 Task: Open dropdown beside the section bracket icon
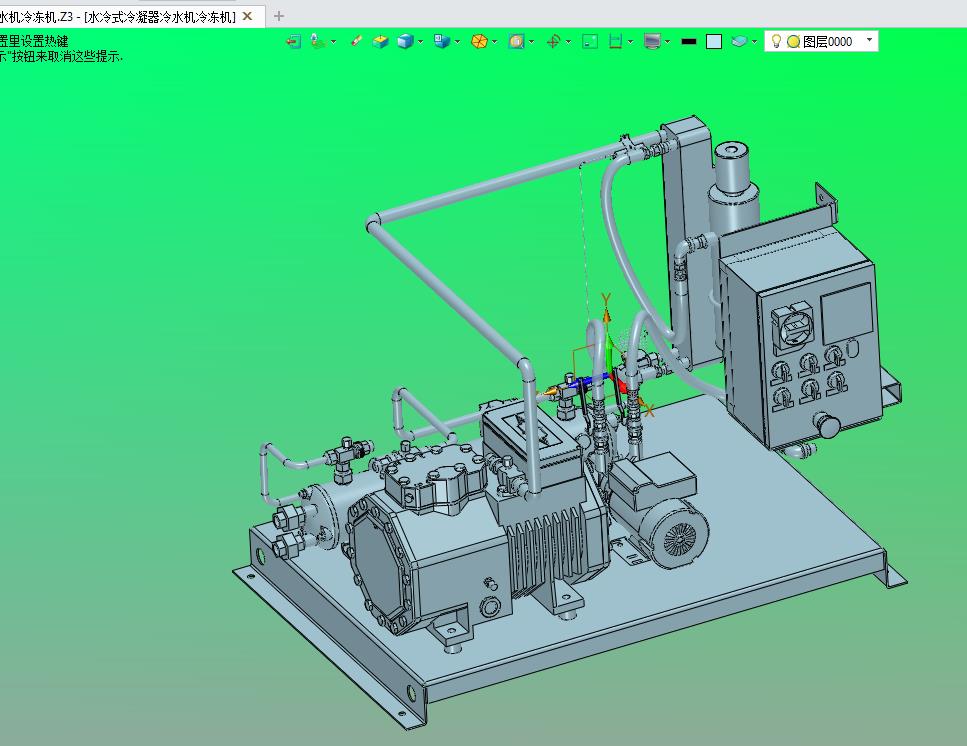[x=630, y=42]
